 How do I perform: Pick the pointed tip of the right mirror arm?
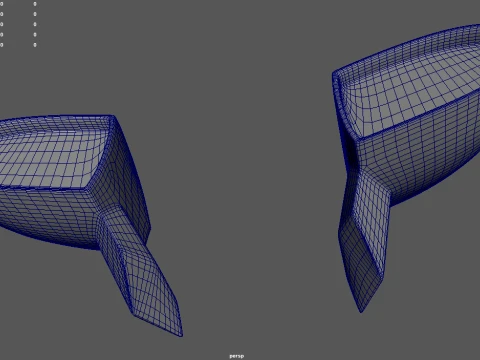tap(361, 310)
